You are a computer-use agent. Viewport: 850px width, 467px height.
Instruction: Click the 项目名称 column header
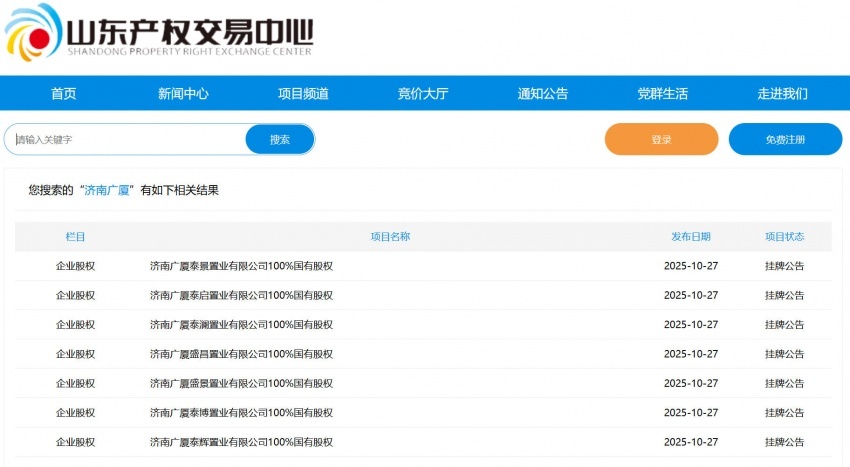point(390,236)
